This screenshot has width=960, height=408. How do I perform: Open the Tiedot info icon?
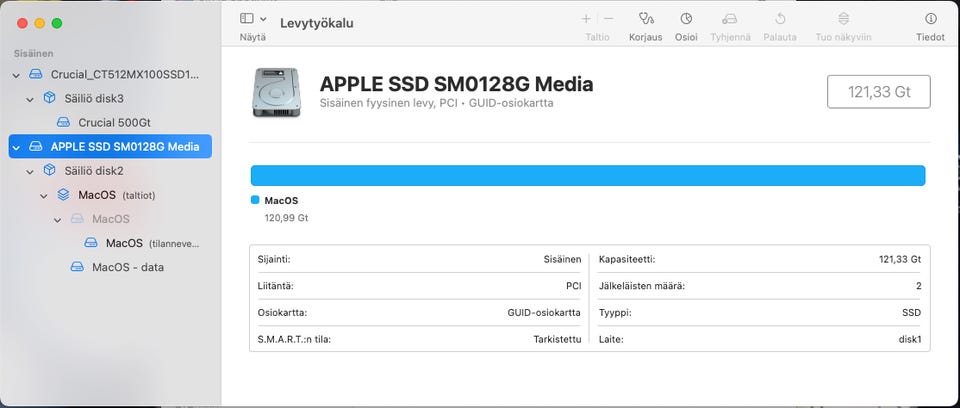[931, 19]
